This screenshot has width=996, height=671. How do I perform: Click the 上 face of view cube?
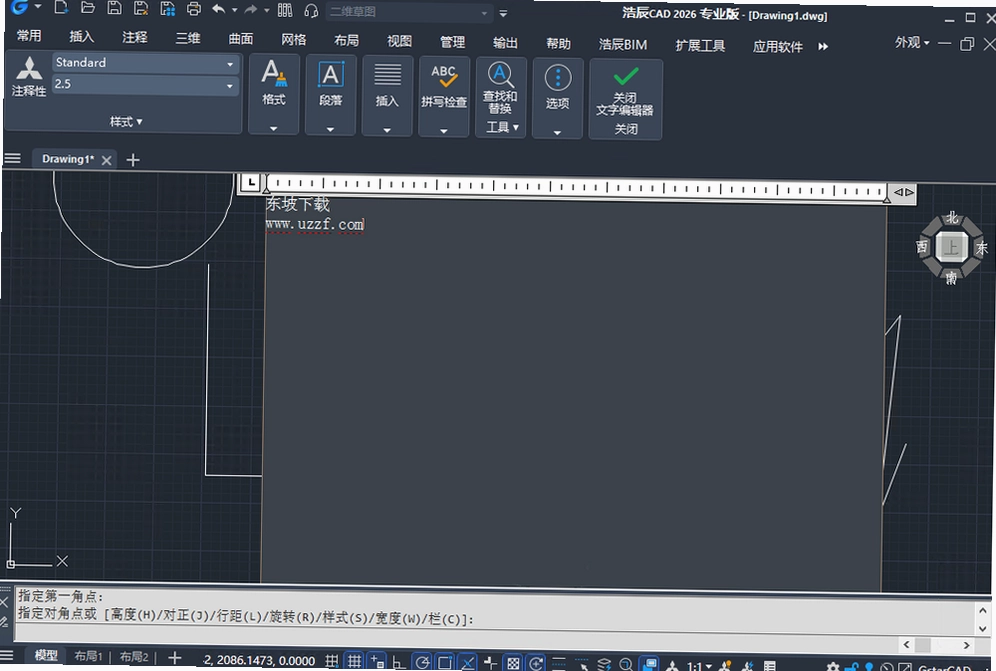(951, 247)
